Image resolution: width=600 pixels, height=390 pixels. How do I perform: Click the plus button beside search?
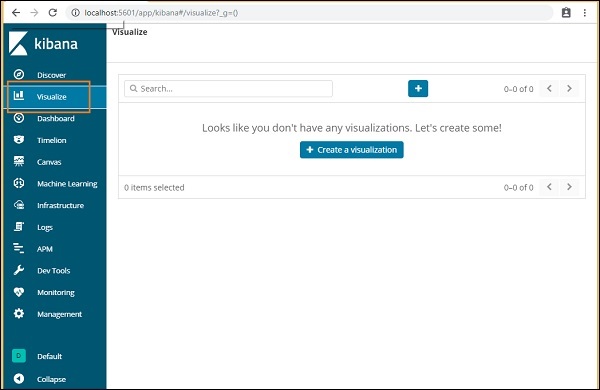(x=418, y=88)
